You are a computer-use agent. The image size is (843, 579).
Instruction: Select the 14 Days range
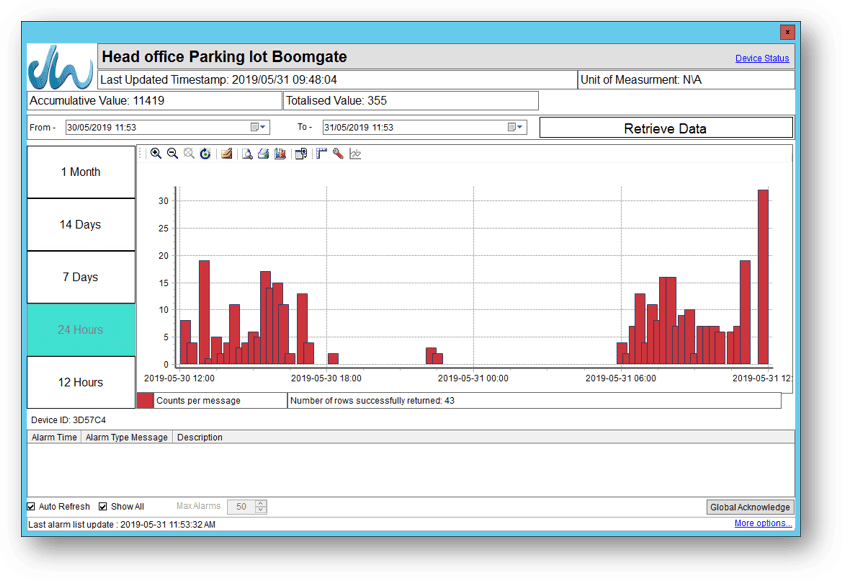81,225
